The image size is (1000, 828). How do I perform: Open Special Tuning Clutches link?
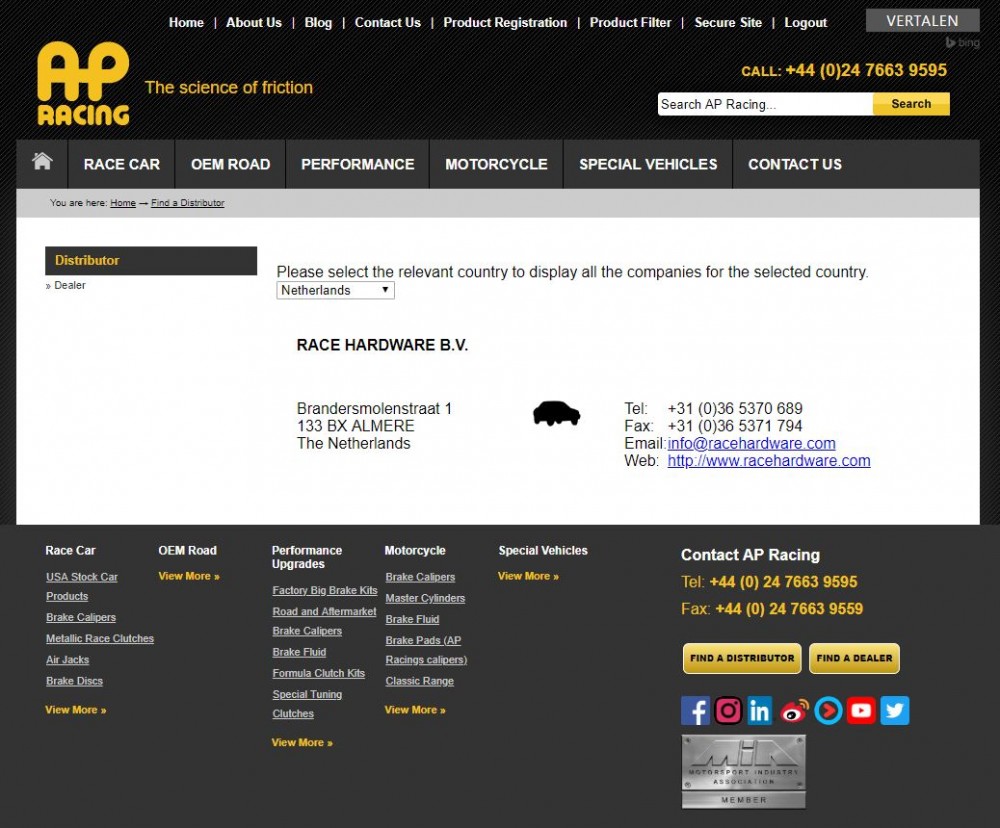click(307, 704)
